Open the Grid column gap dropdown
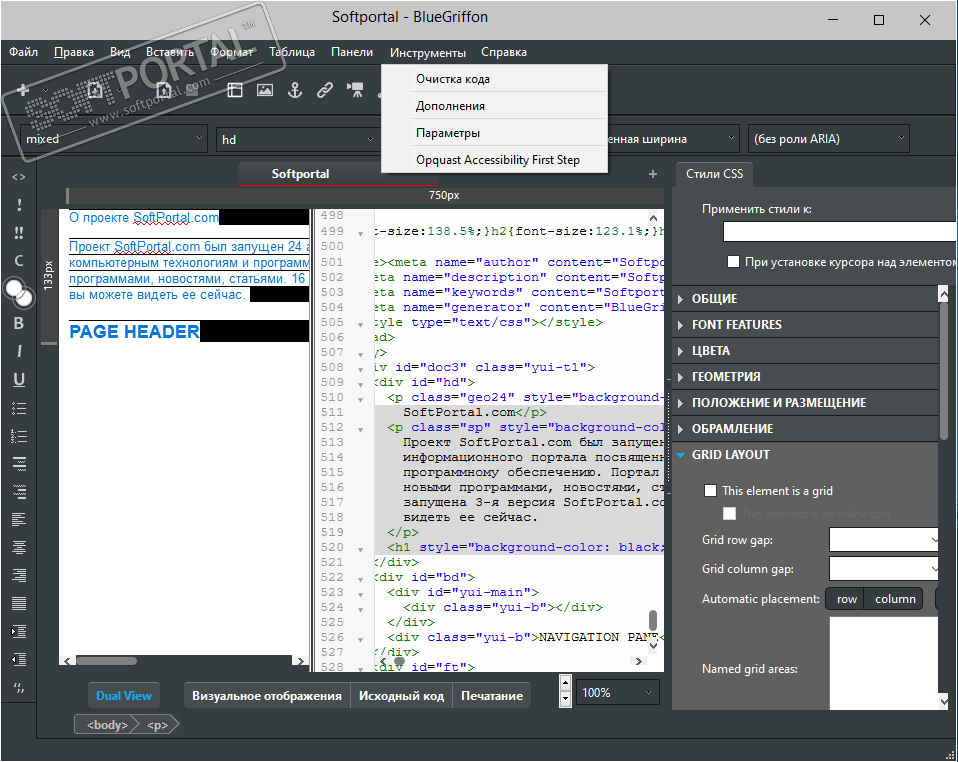Image resolution: width=958 pixels, height=762 pixels. pyautogui.click(x=883, y=569)
